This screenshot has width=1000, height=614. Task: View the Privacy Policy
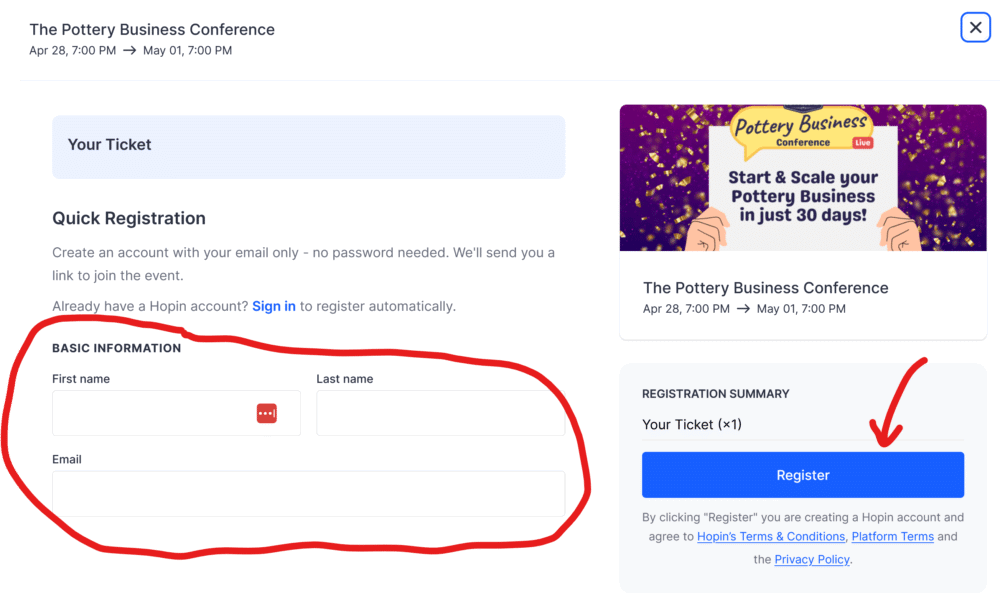click(x=812, y=559)
